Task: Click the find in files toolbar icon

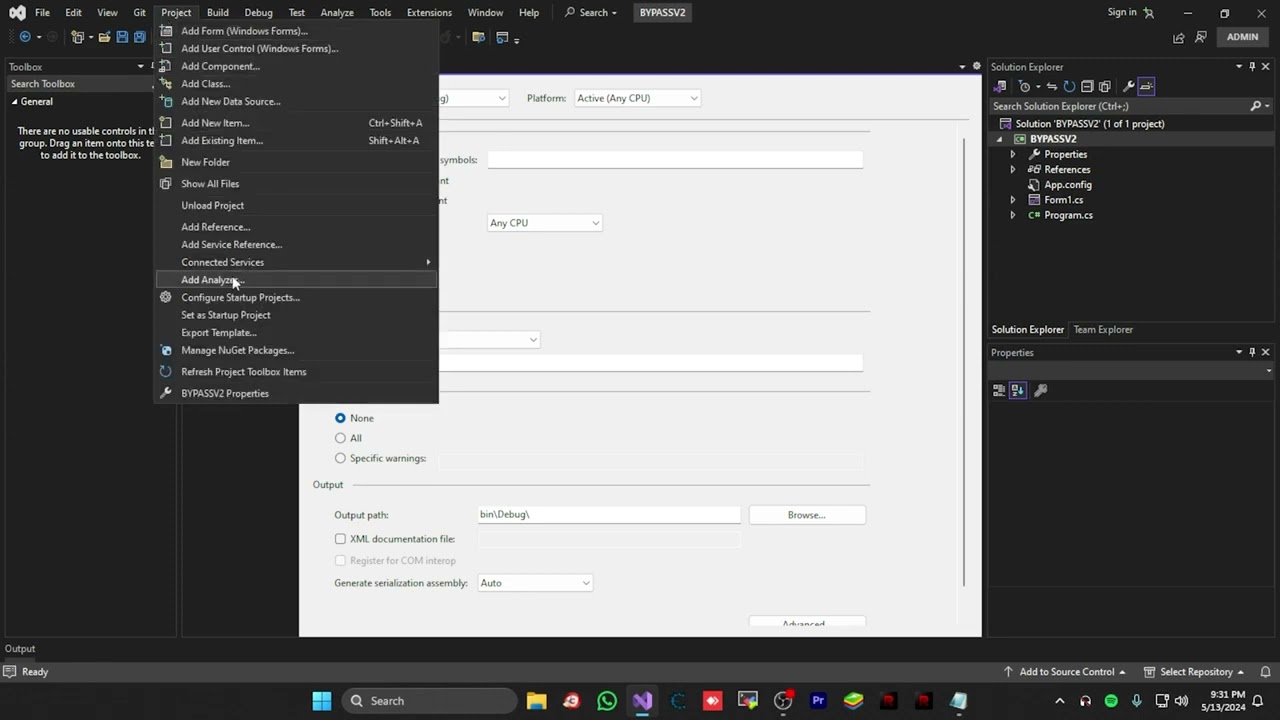Action: [478, 37]
